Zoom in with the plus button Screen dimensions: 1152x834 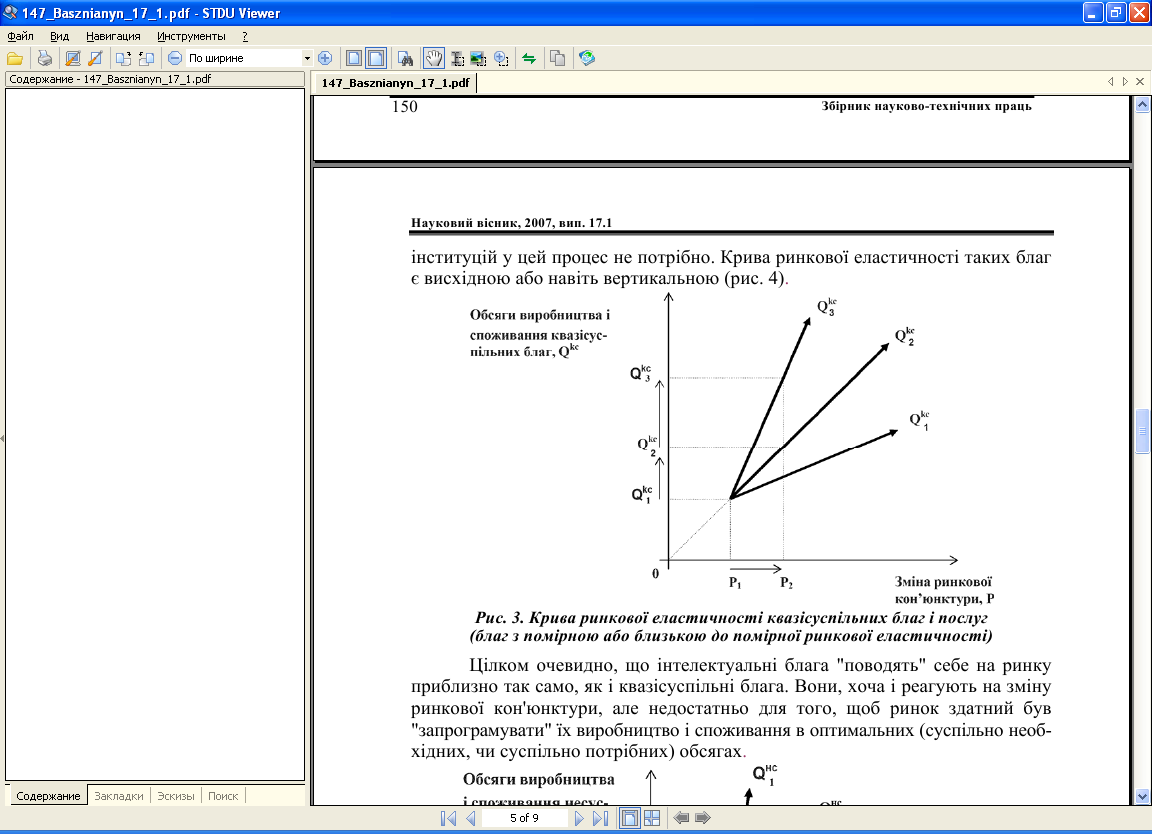[x=325, y=58]
